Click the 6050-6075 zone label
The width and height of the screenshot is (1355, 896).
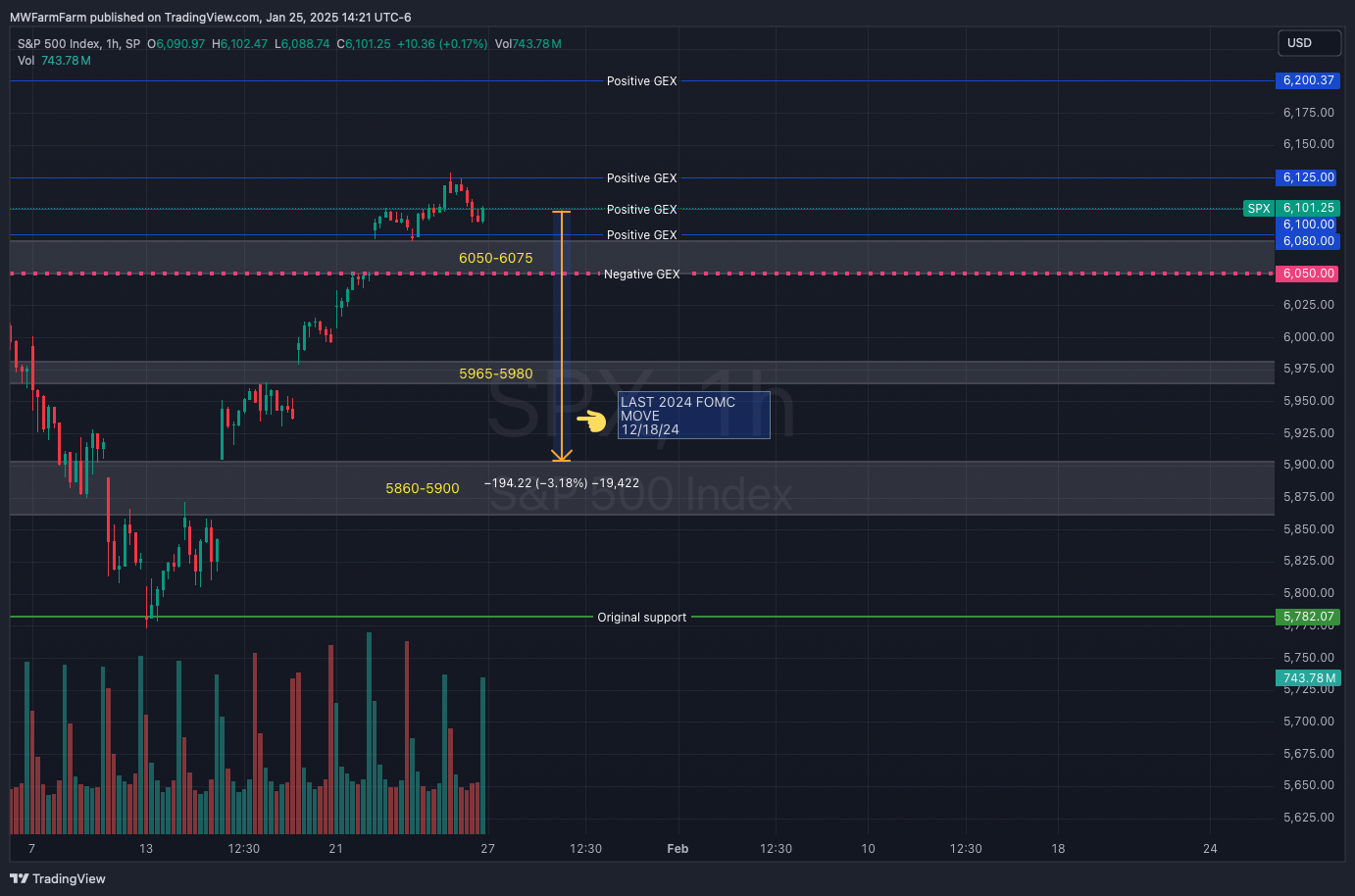click(x=496, y=258)
